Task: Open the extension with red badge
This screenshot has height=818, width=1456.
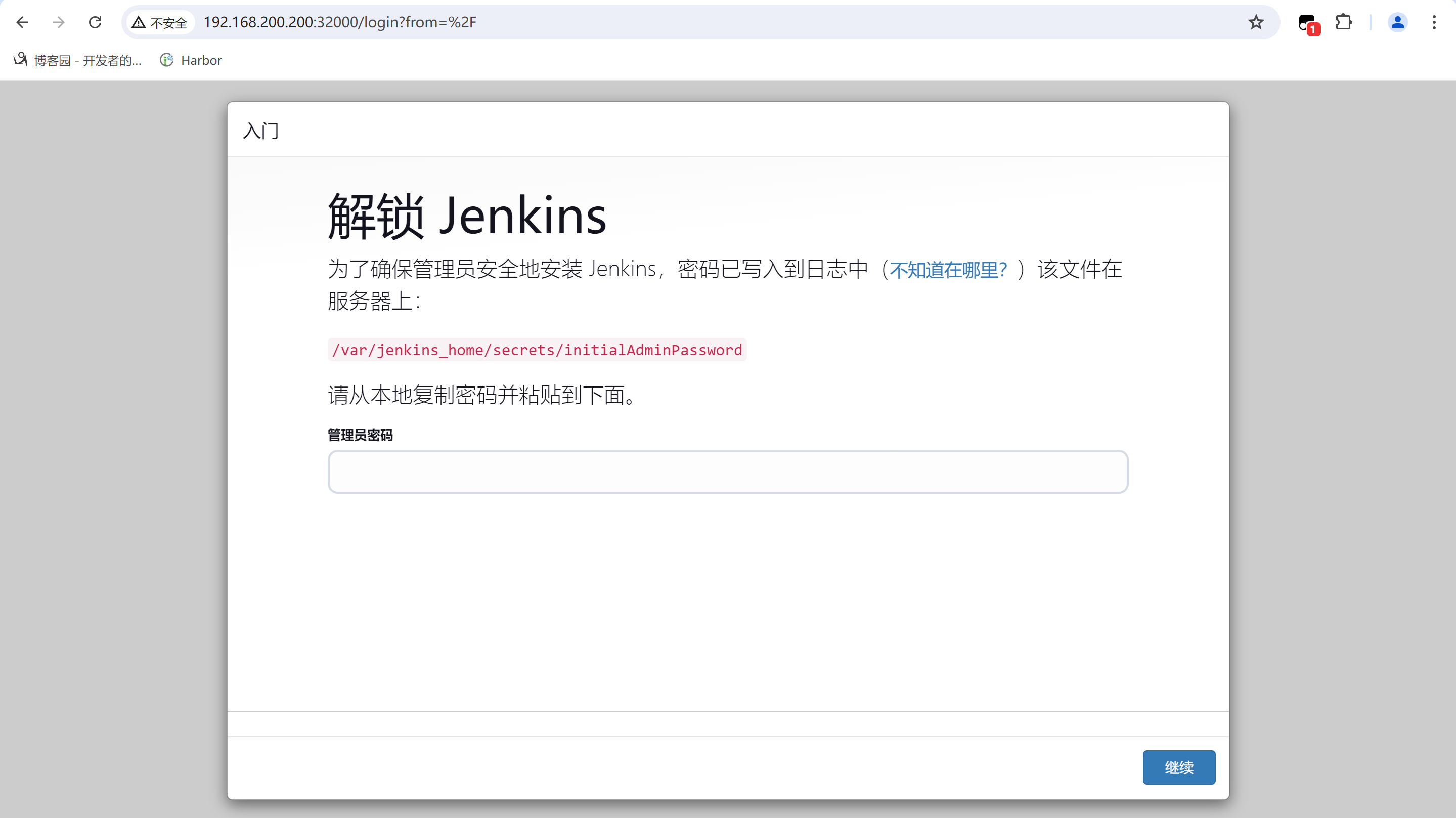Action: [x=1307, y=23]
